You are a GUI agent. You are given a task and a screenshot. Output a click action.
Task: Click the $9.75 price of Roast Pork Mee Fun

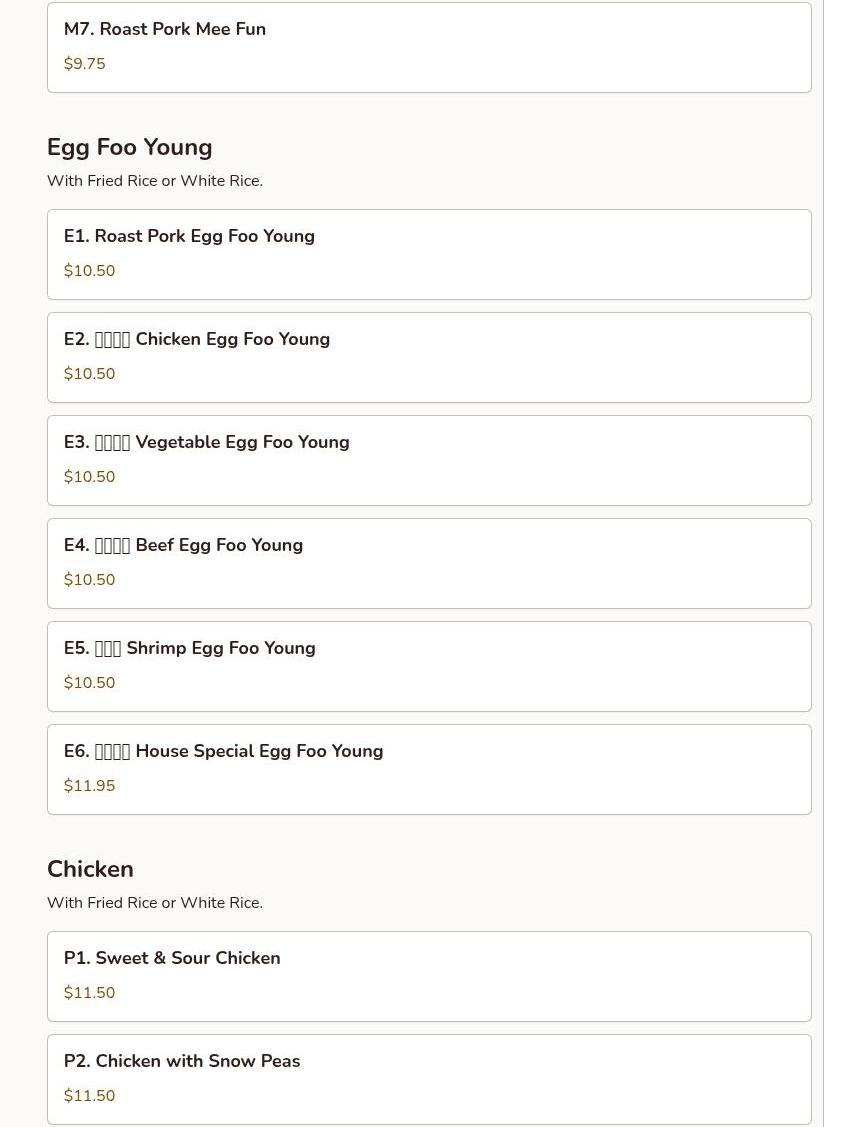(84, 64)
